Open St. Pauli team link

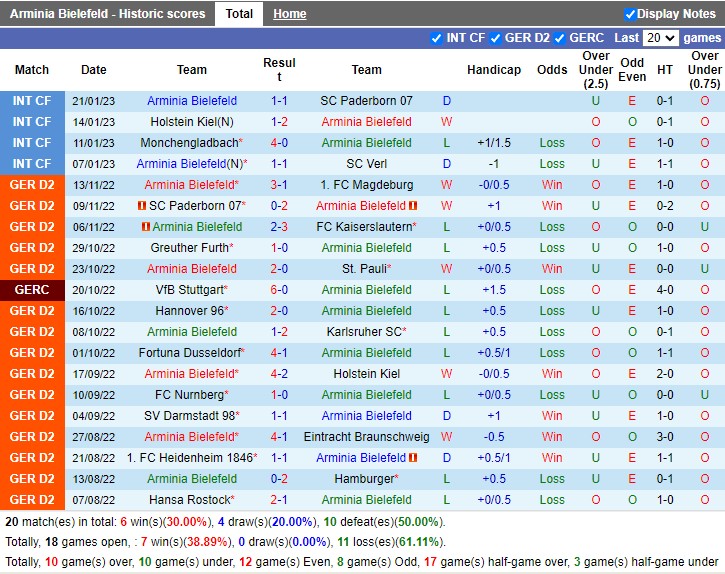pyautogui.click(x=364, y=269)
